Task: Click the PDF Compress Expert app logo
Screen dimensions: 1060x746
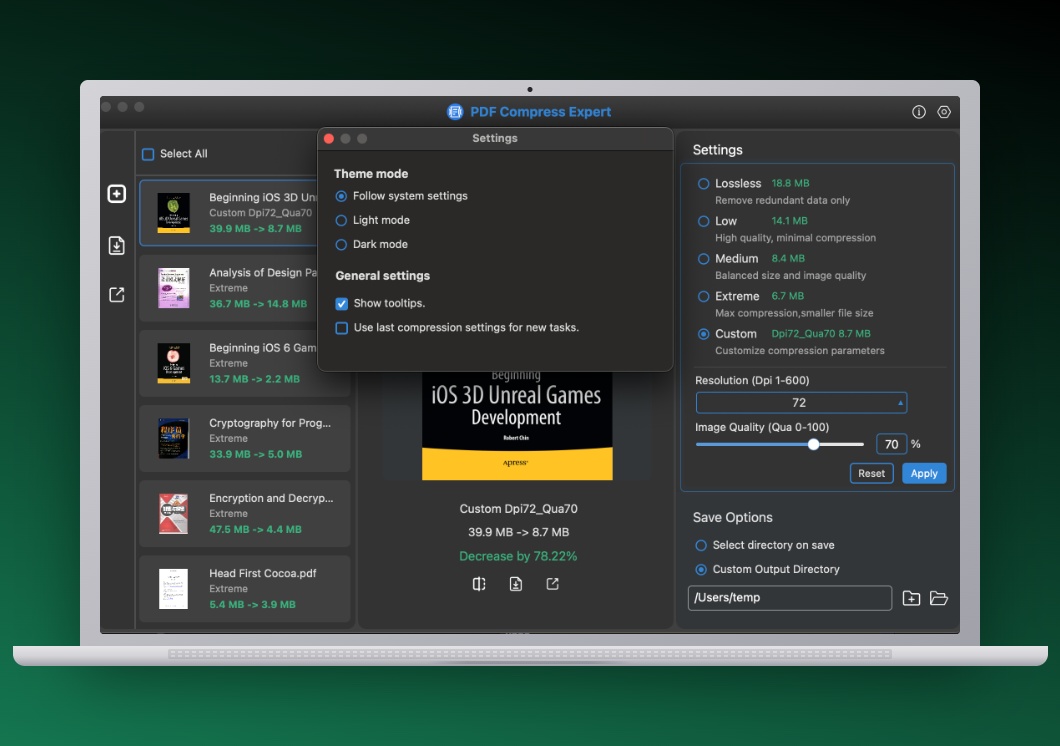Action: tap(455, 112)
